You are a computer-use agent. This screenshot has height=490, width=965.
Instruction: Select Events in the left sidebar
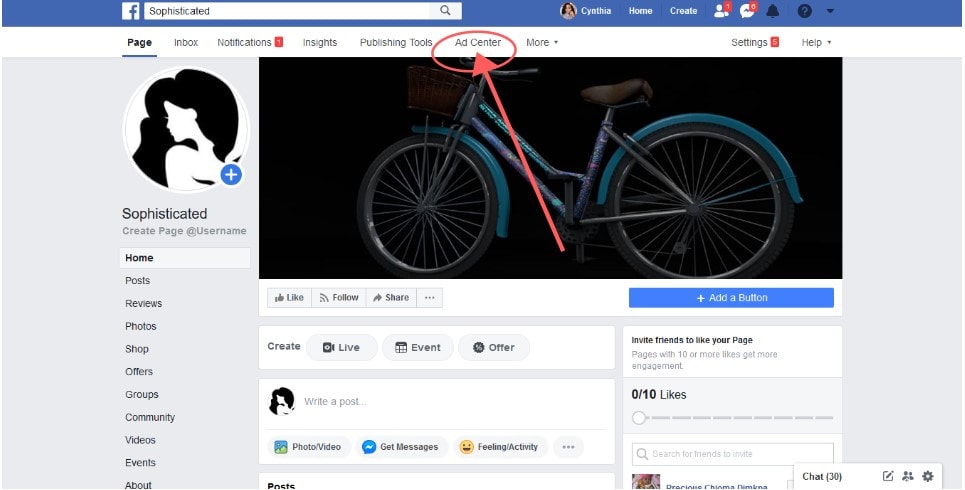(140, 463)
